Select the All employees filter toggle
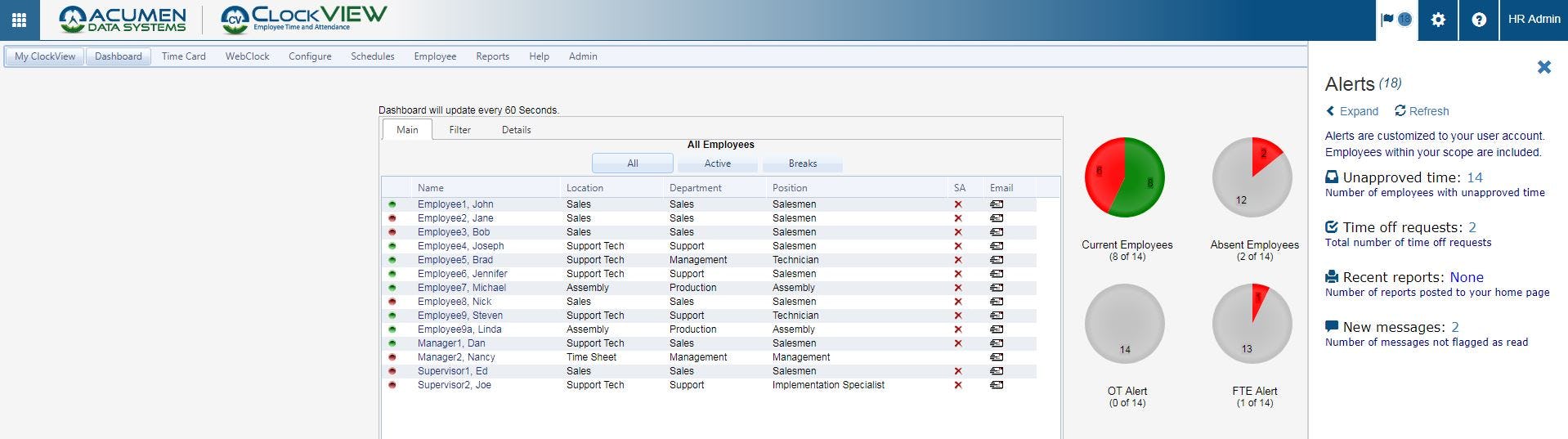Viewport: 1568px width, 439px height. (x=632, y=164)
